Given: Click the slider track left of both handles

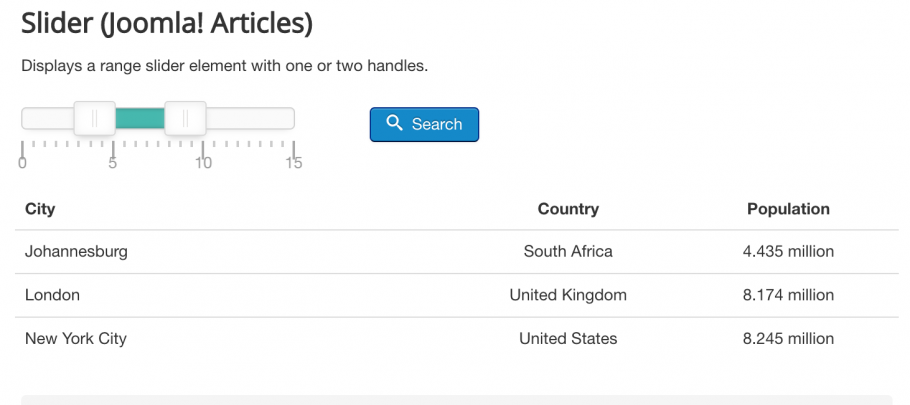Looking at the screenshot, I should [x=48, y=118].
